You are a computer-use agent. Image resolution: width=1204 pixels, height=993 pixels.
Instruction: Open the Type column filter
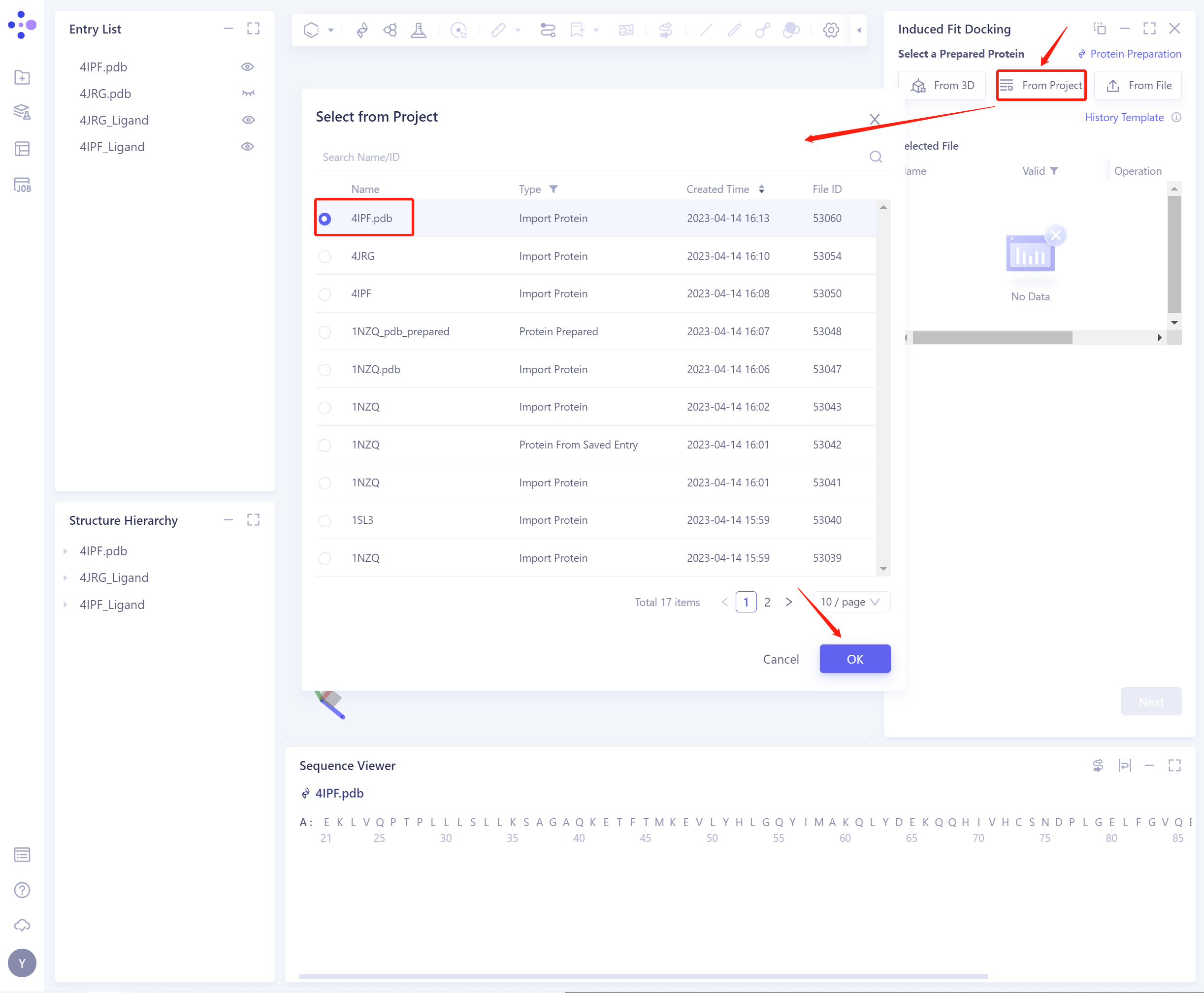pyautogui.click(x=554, y=189)
